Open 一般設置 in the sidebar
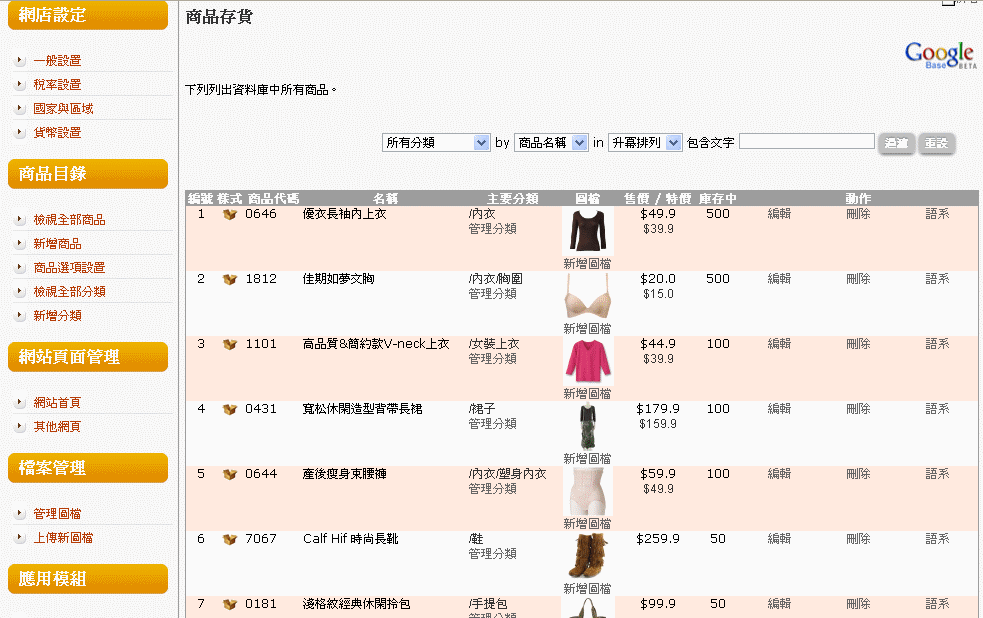 [57, 61]
